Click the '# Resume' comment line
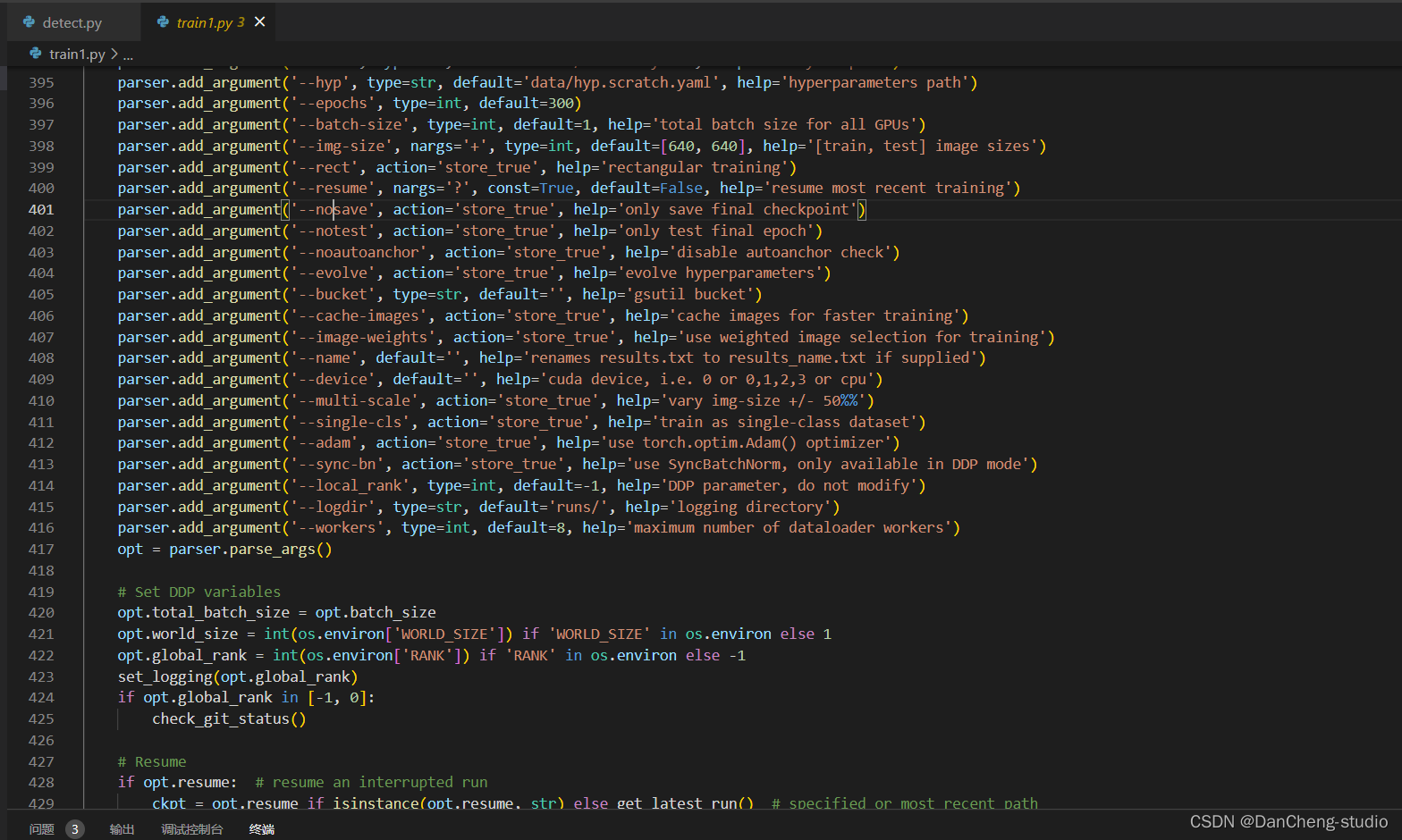The width and height of the screenshot is (1402, 840). point(152,762)
